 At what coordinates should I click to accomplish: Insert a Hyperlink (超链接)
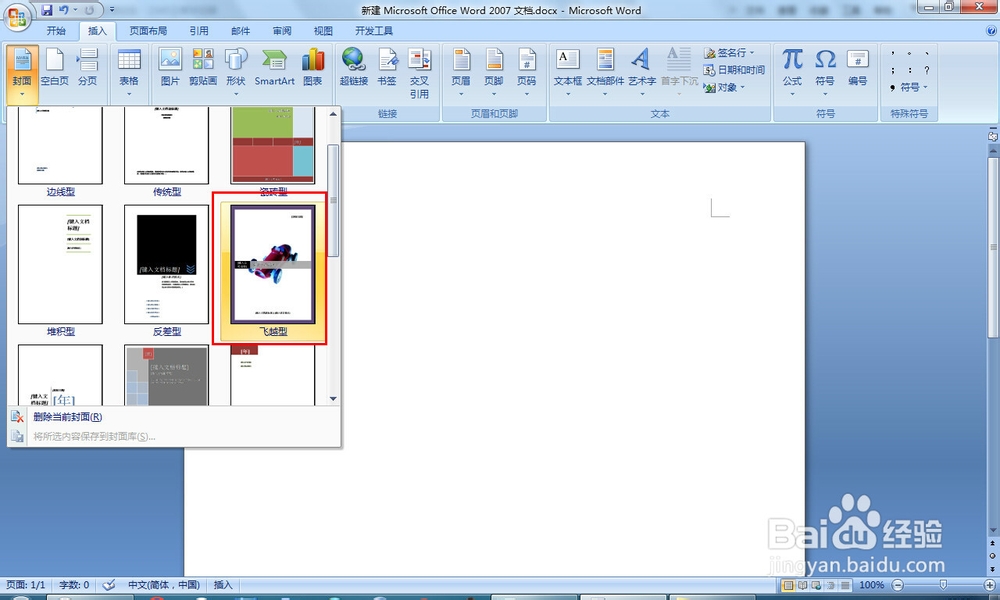354,68
